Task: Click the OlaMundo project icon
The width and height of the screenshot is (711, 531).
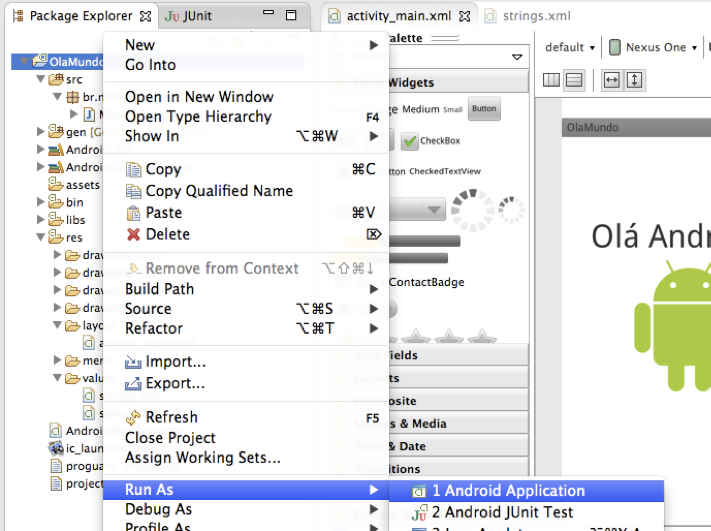Action: pyautogui.click(x=39, y=60)
